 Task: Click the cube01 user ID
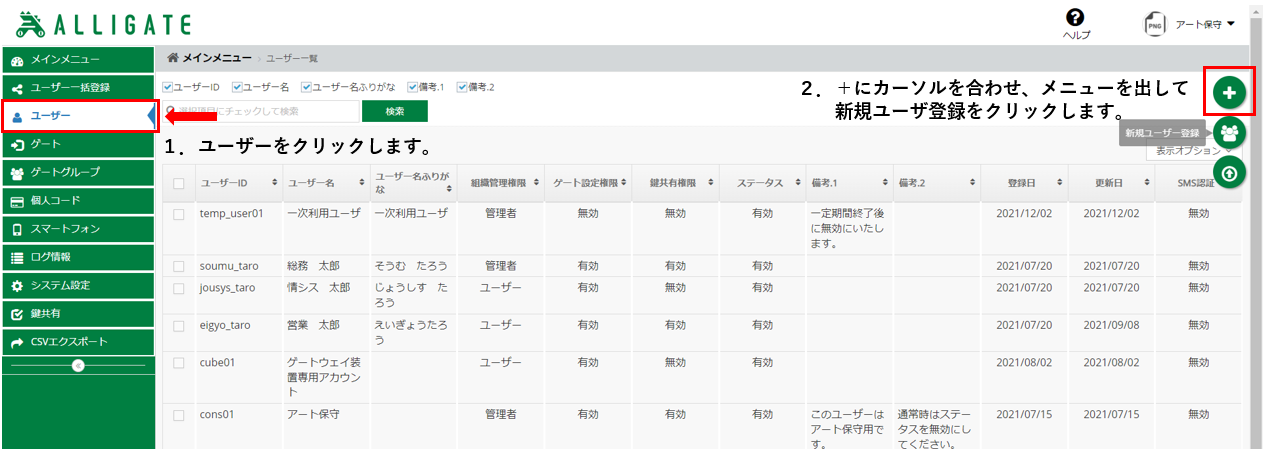pyautogui.click(x=217, y=362)
